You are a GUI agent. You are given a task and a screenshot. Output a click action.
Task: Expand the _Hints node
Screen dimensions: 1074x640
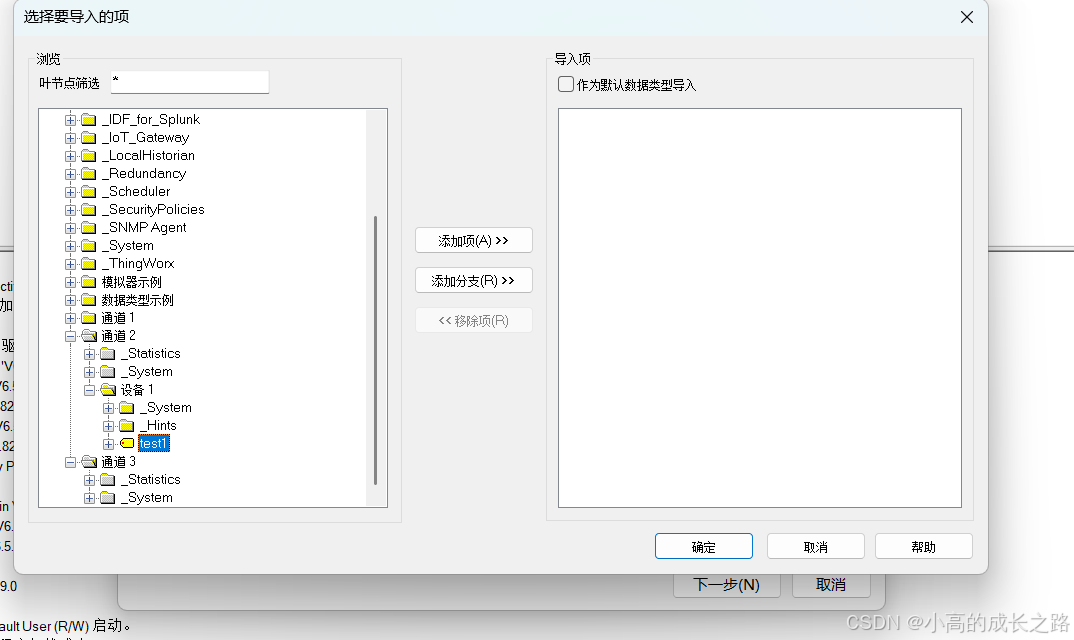(x=108, y=426)
